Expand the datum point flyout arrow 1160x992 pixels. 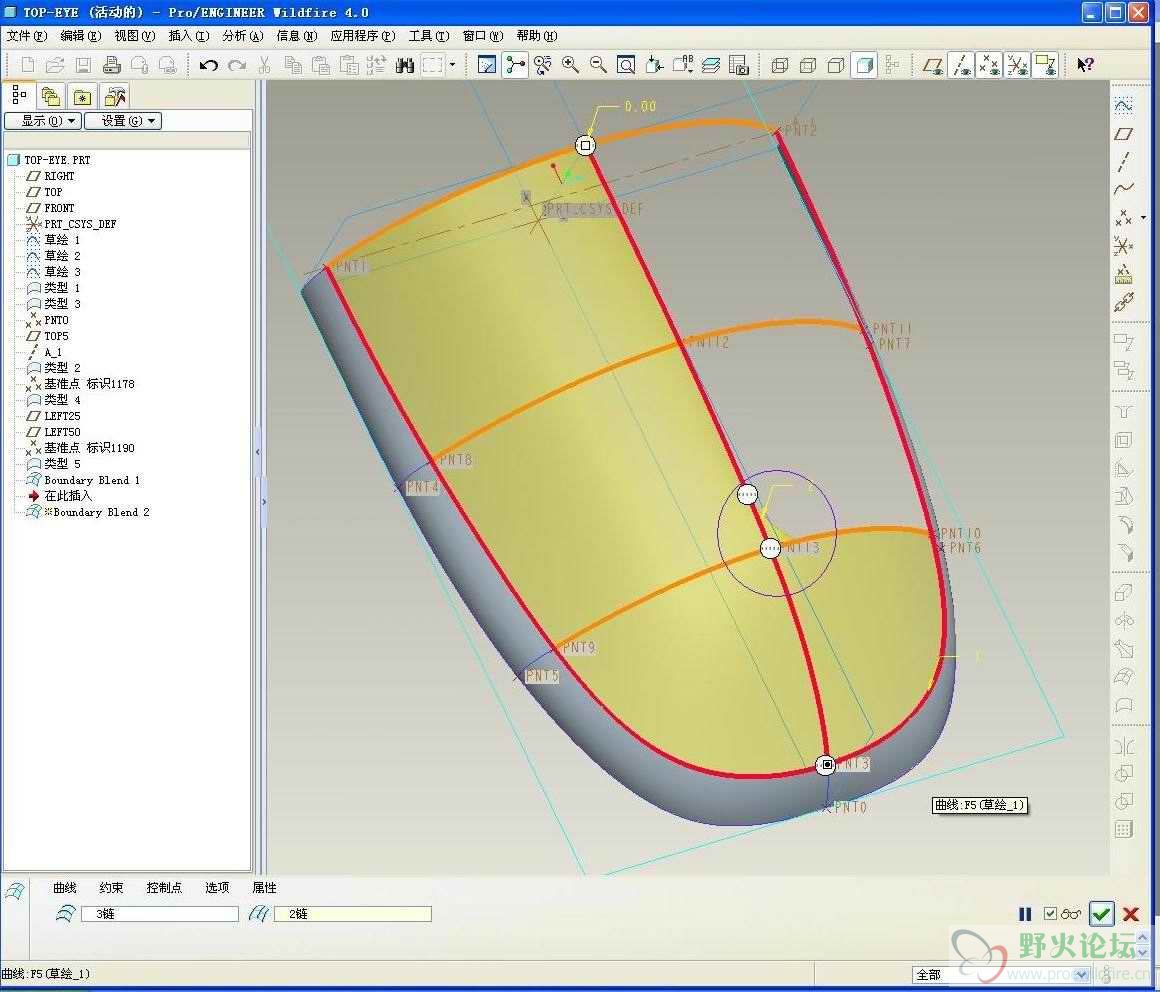(x=1144, y=217)
